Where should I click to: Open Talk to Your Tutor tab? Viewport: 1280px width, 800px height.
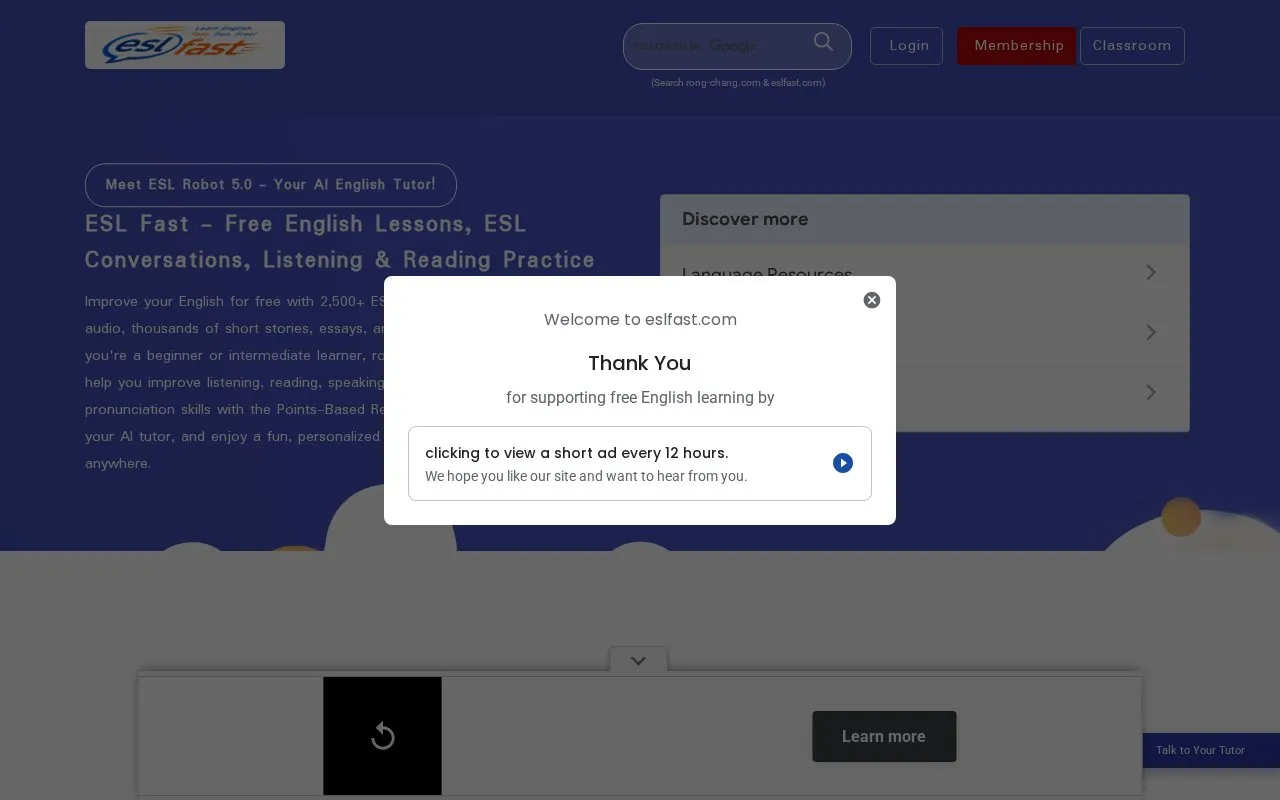tap(1211, 750)
